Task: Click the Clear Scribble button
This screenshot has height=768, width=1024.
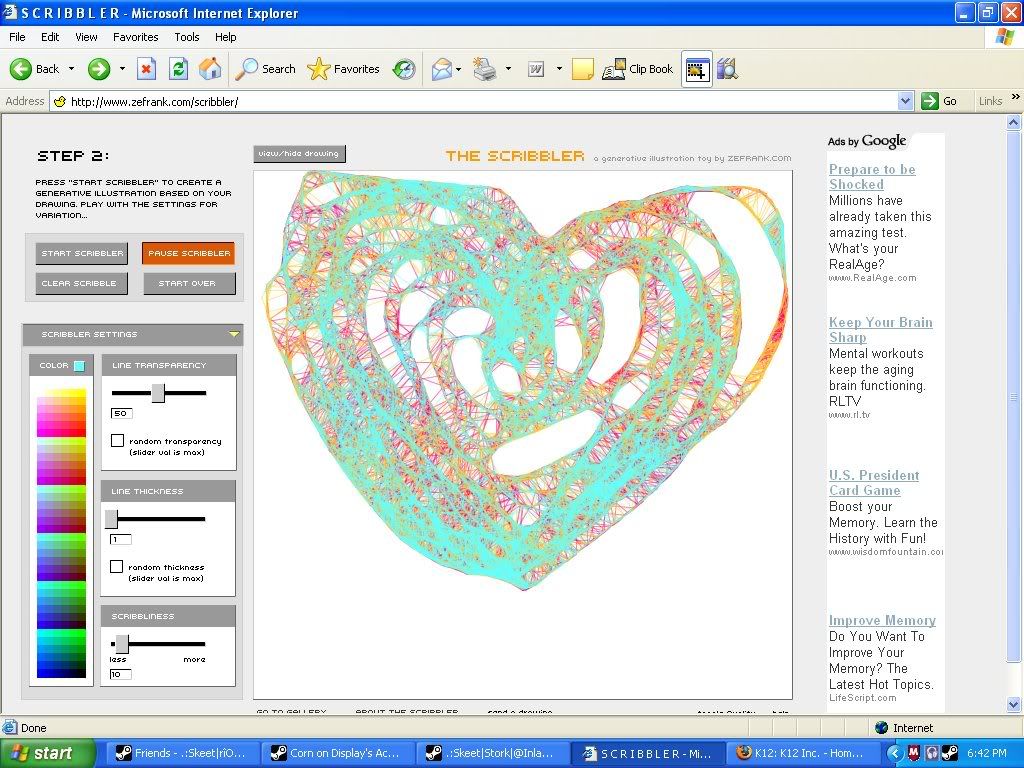Action: 80,284
